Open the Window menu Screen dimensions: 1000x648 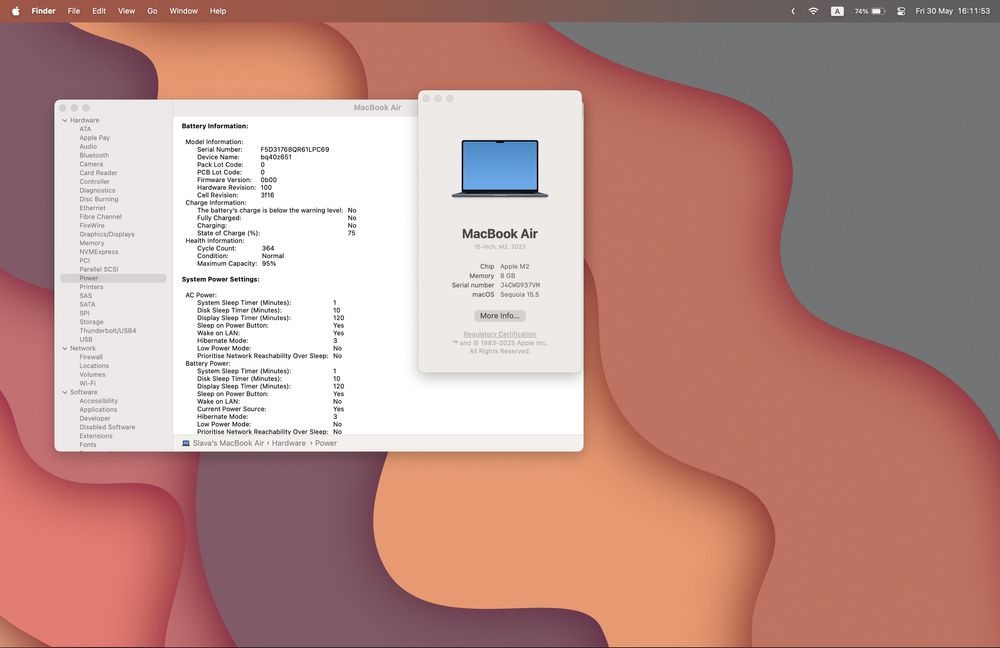[x=183, y=11]
